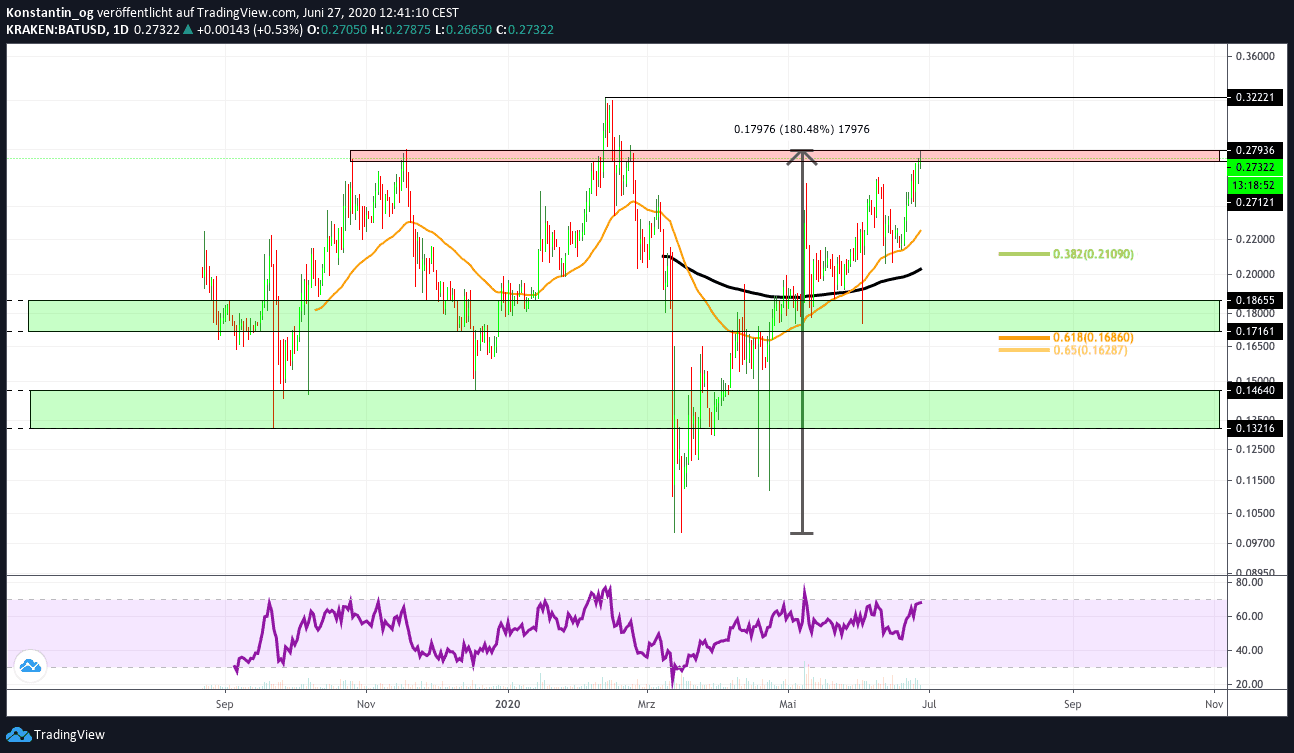The image size is (1294, 753).
Task: Click the 13:18:52 candle countdown label
Action: [1254, 185]
